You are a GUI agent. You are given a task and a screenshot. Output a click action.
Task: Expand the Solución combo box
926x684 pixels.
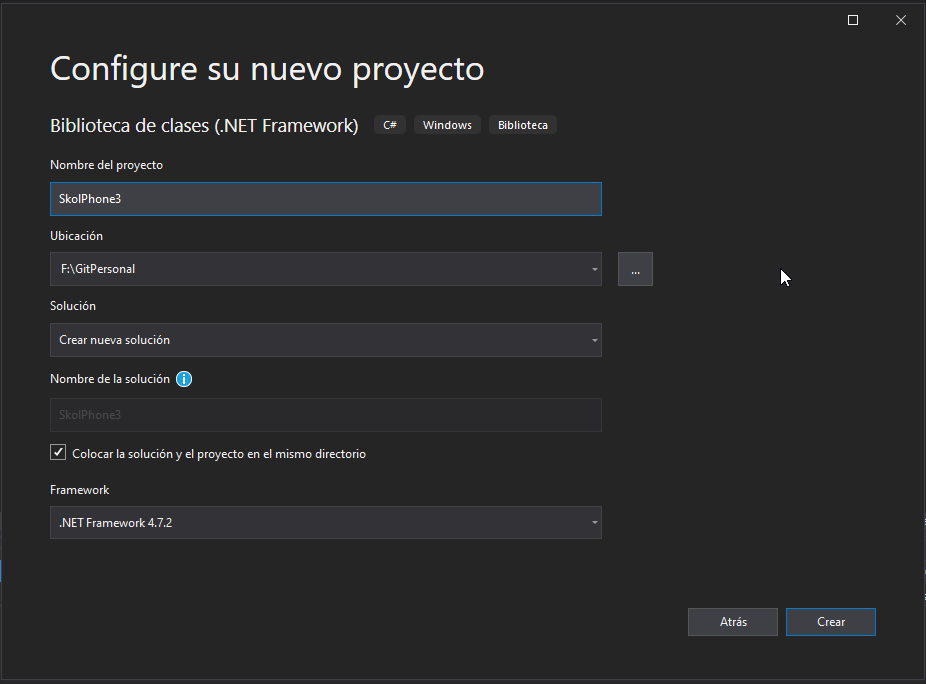pyautogui.click(x=593, y=340)
